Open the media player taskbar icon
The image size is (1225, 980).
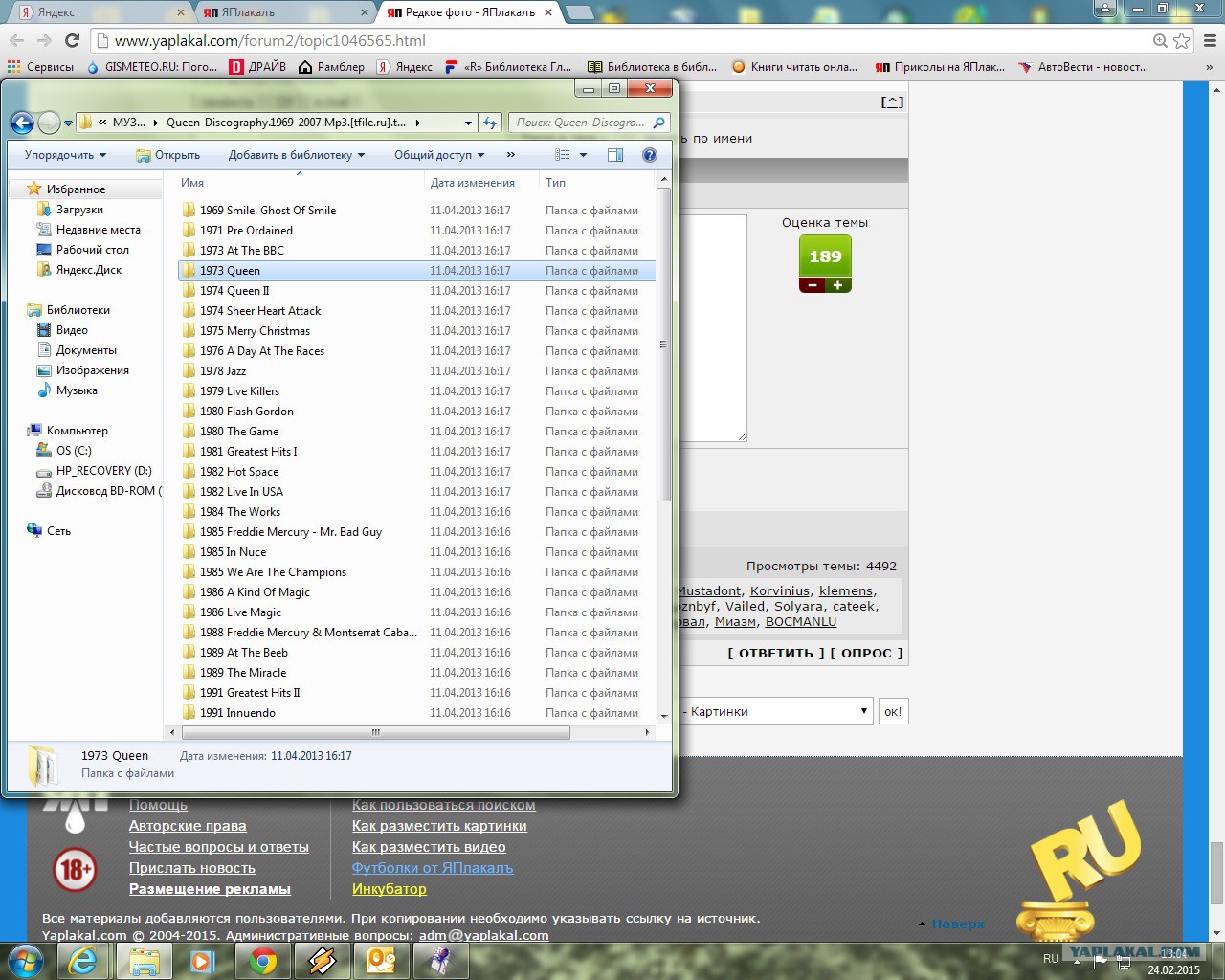[x=203, y=961]
